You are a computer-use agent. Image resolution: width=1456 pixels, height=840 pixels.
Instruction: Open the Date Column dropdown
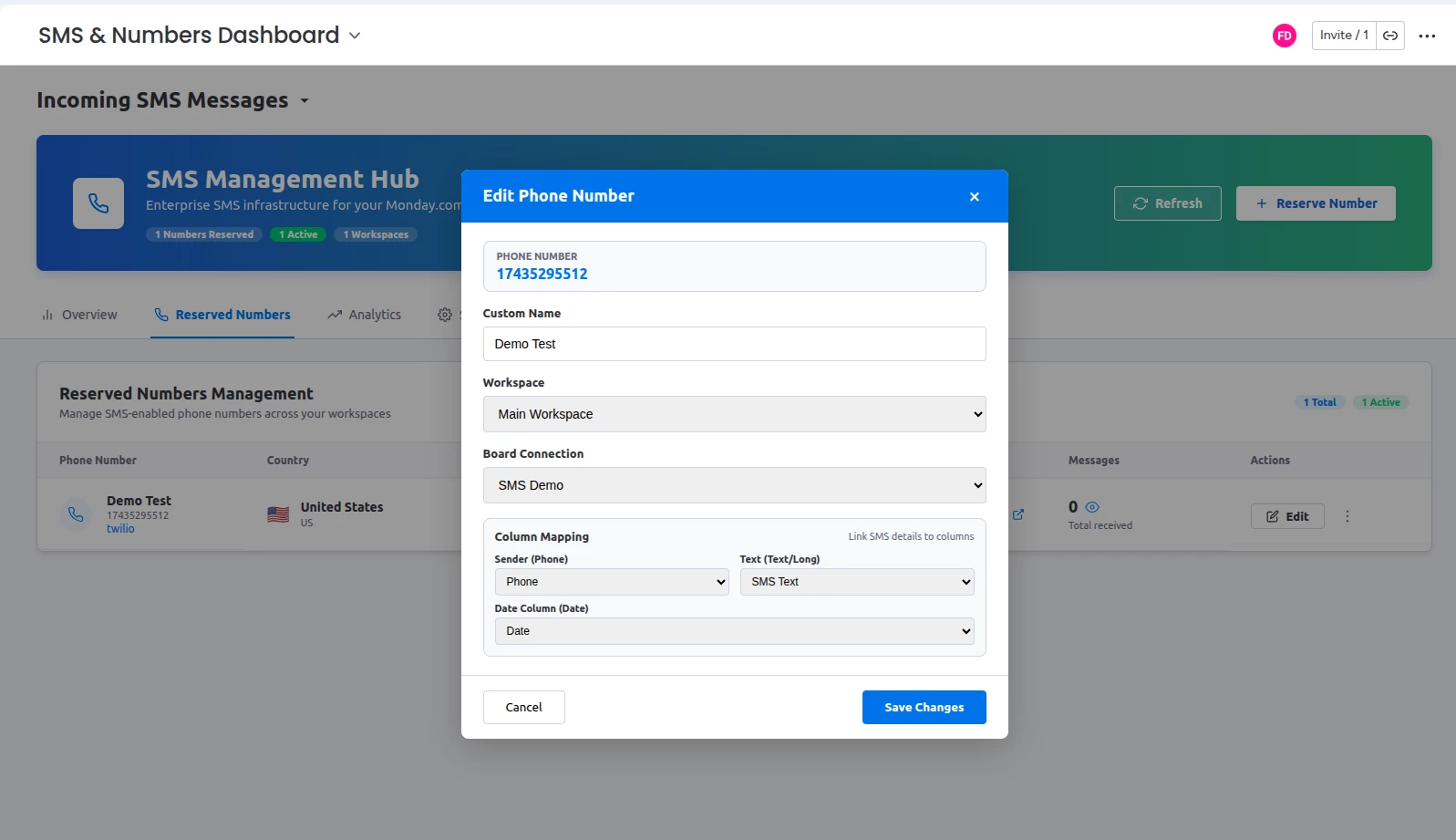coord(734,631)
